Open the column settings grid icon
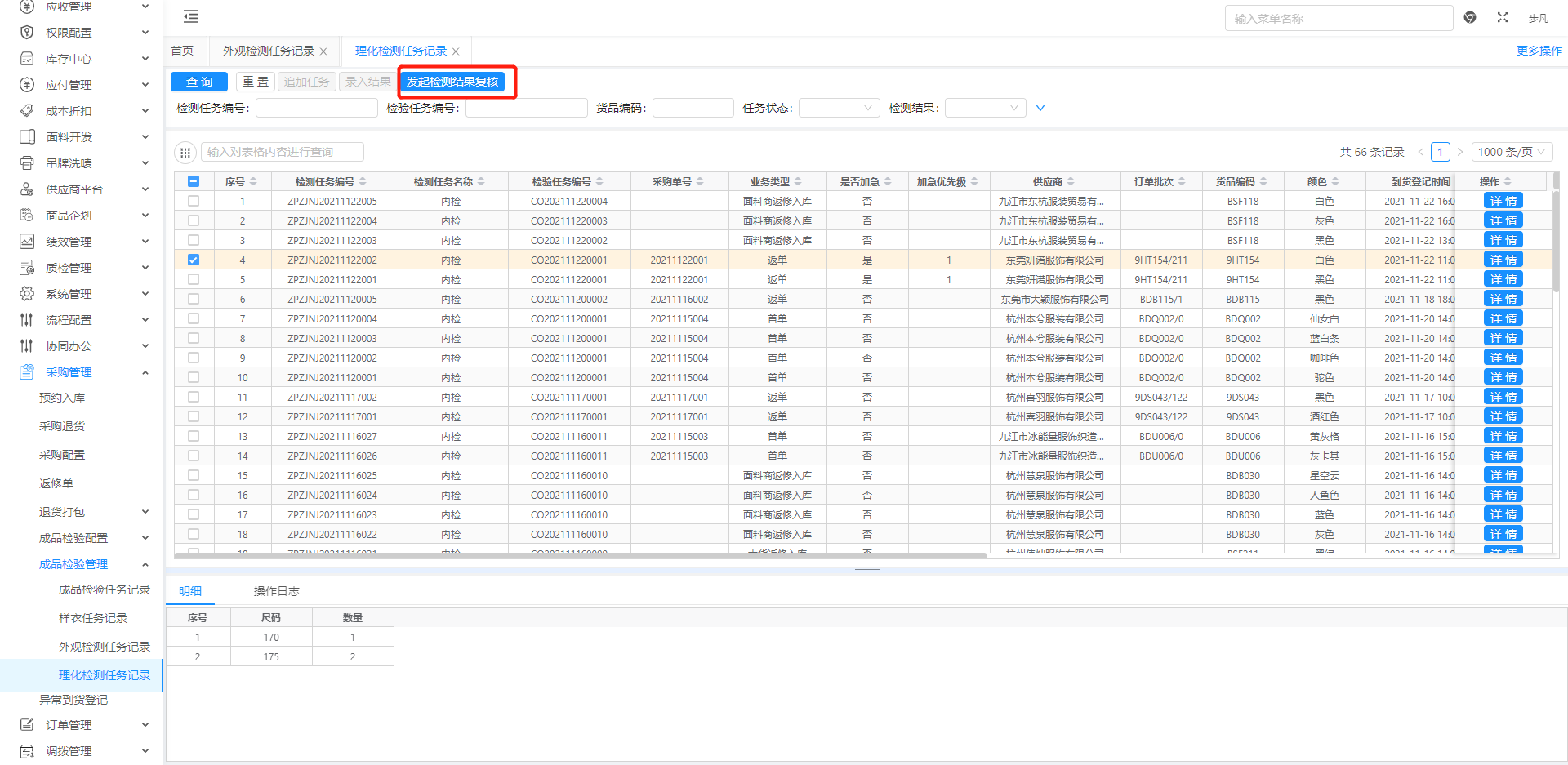Viewport: 1568px width, 765px height. coord(185,153)
